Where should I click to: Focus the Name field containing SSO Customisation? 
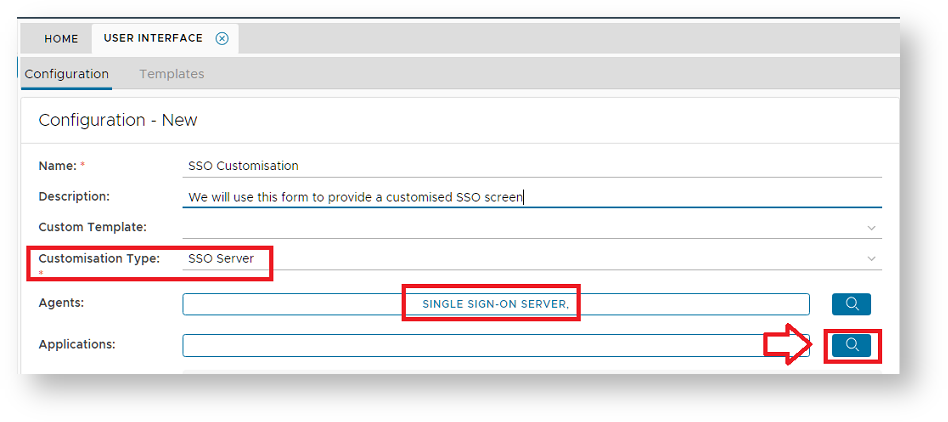[530, 166]
